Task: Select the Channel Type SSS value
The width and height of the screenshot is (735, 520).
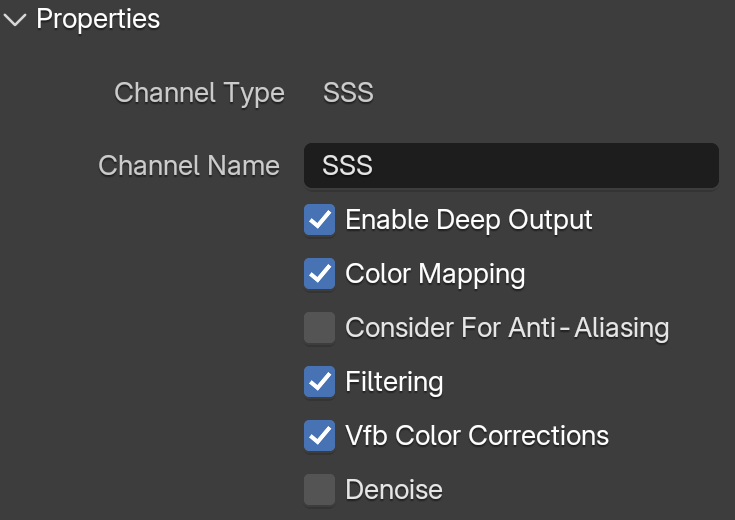Action: pyautogui.click(x=348, y=92)
